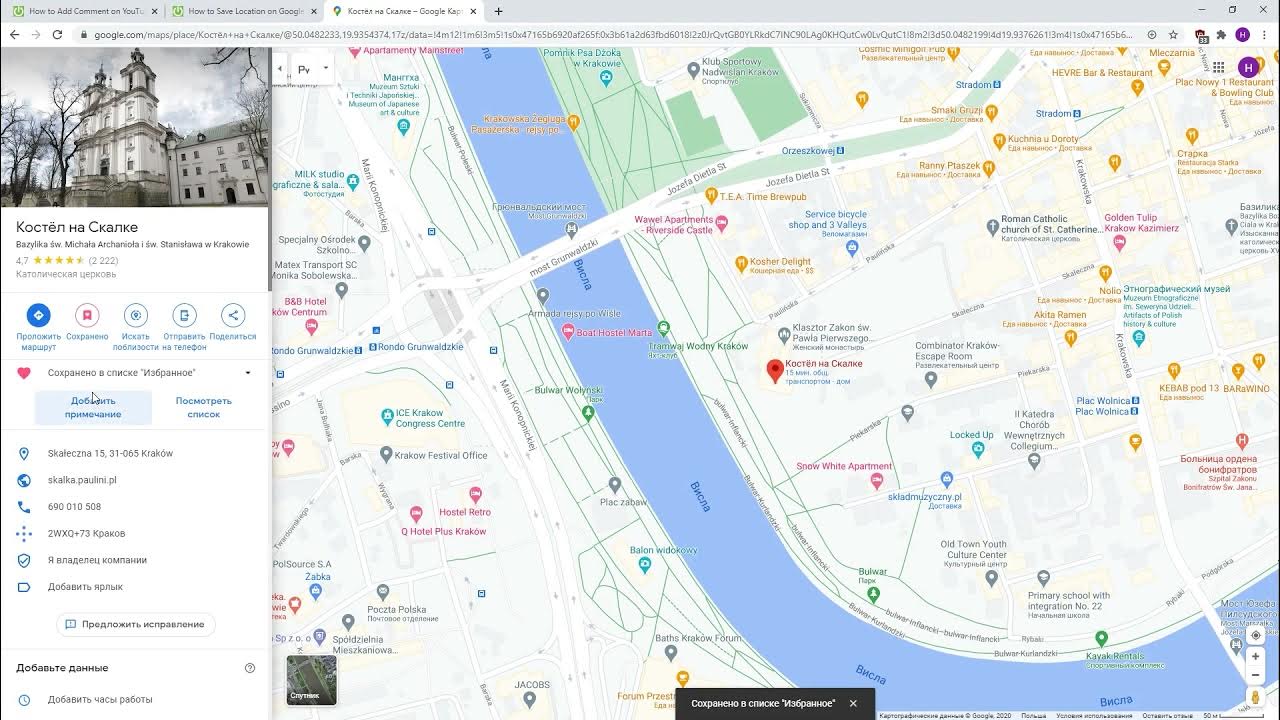The width and height of the screenshot is (1280, 720).
Task: Click the Saved (Сохранено) bookmark icon
Action: tap(87, 315)
